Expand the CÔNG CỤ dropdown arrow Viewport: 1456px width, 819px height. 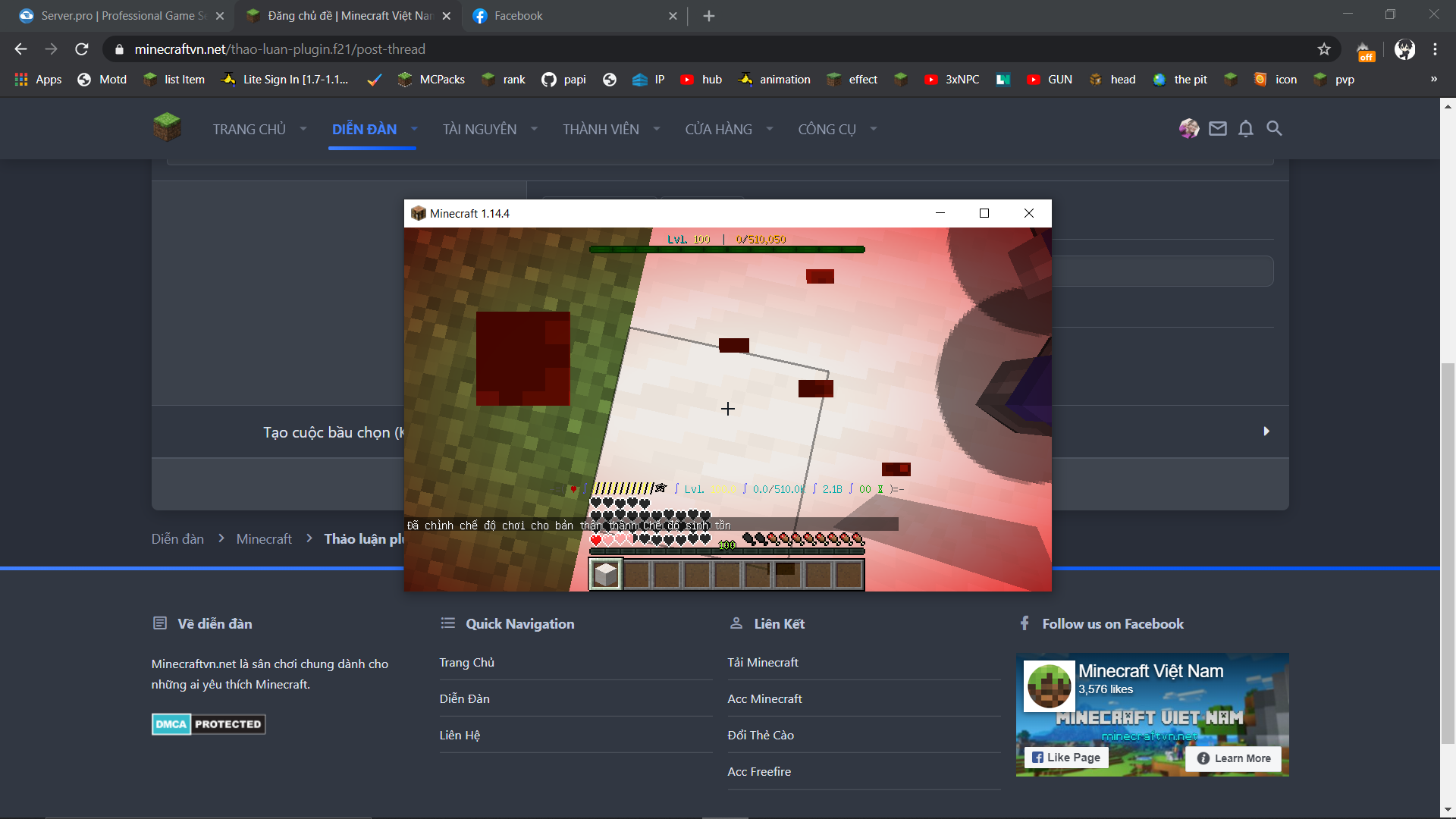point(874,129)
